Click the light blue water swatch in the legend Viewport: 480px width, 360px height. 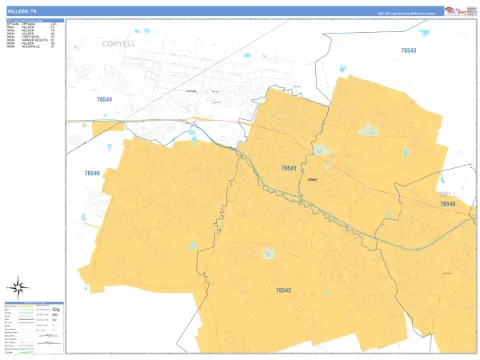pyautogui.click(x=26, y=313)
